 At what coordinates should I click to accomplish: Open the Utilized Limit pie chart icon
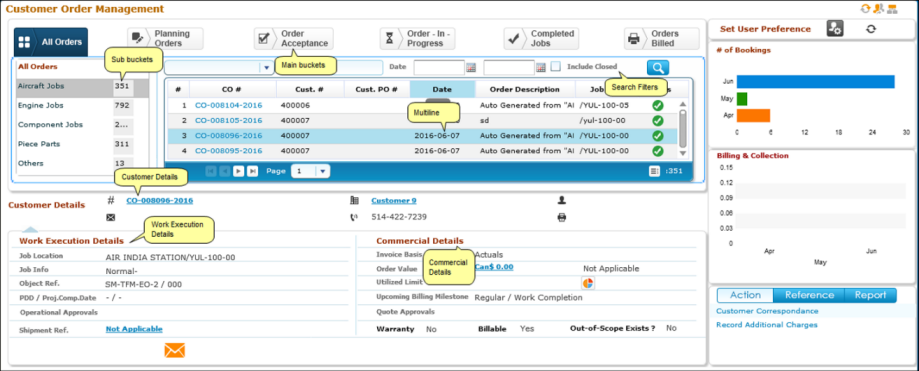588,283
